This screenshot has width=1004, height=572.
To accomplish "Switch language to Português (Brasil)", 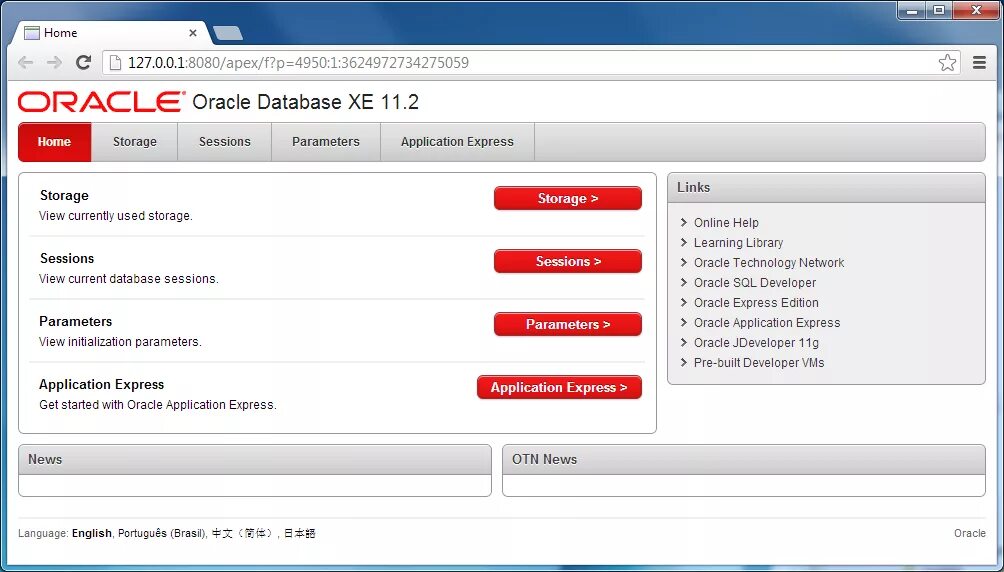I will (162, 533).
